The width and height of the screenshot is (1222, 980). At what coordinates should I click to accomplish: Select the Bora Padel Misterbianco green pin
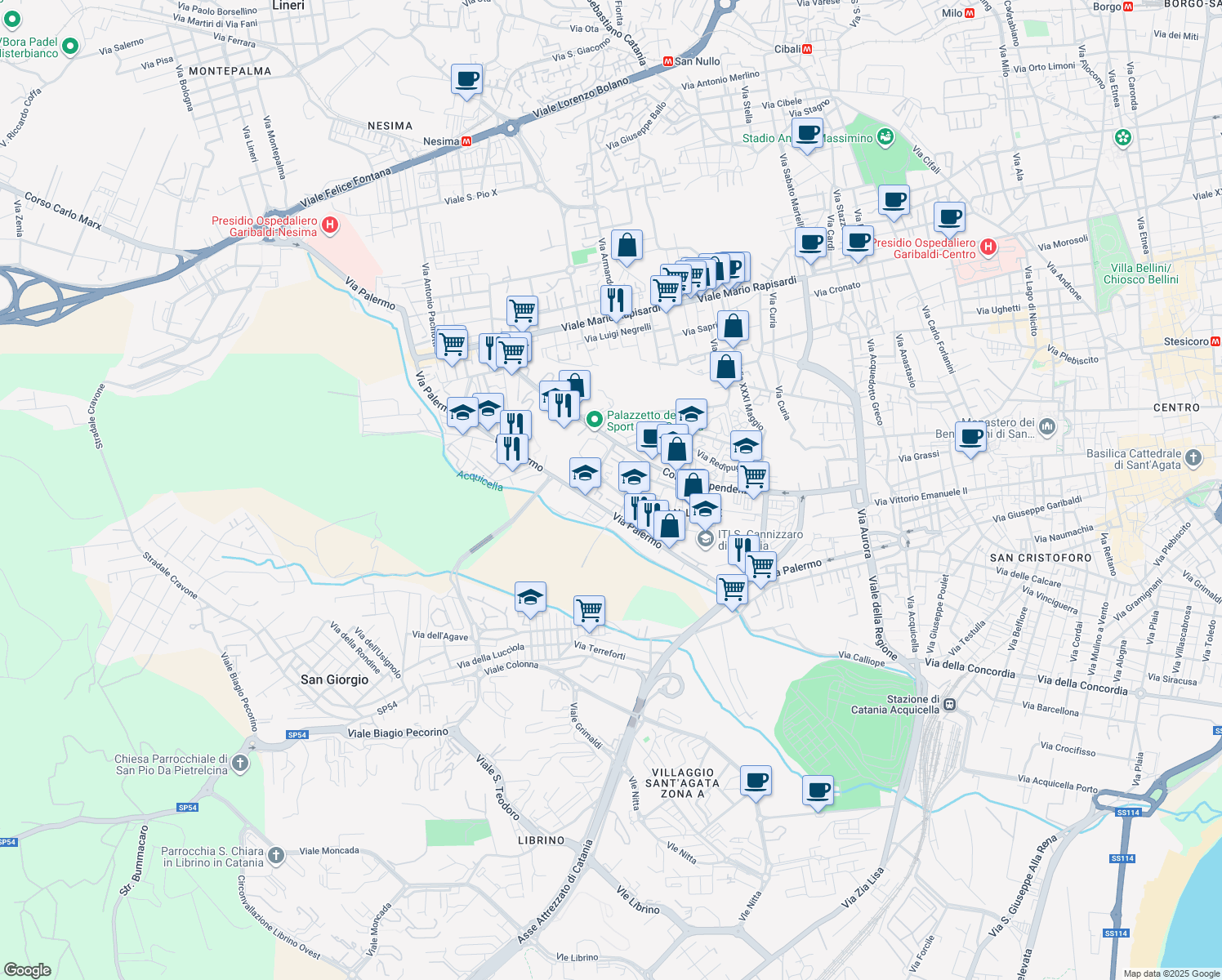pyautogui.click(x=69, y=45)
